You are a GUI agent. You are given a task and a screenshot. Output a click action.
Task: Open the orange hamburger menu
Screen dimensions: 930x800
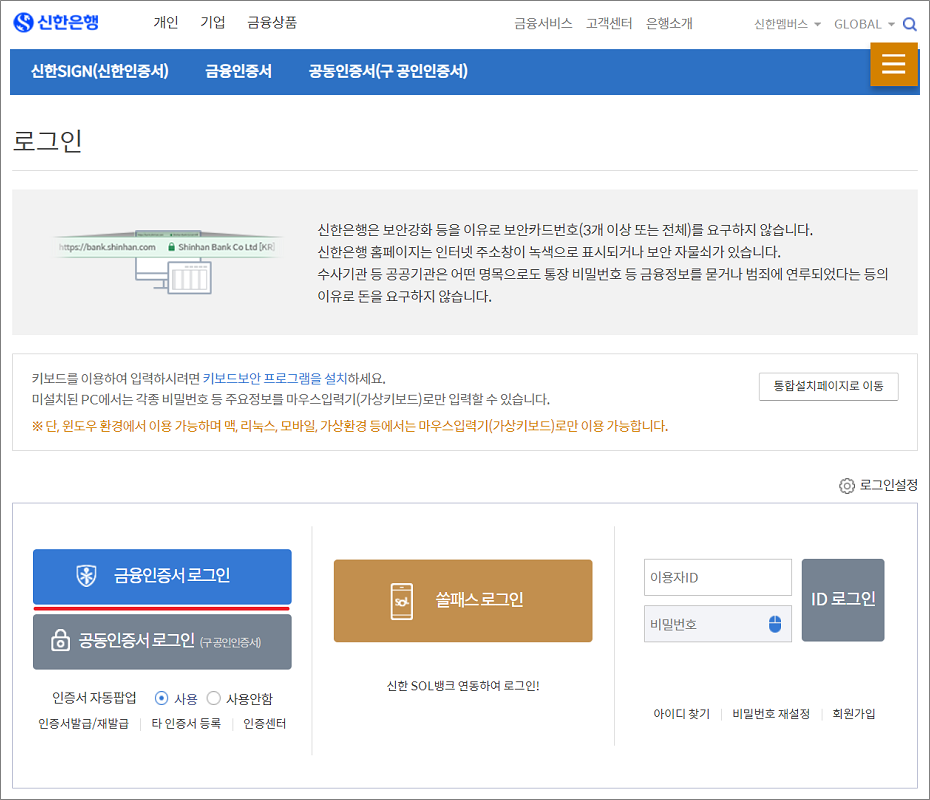click(894, 64)
